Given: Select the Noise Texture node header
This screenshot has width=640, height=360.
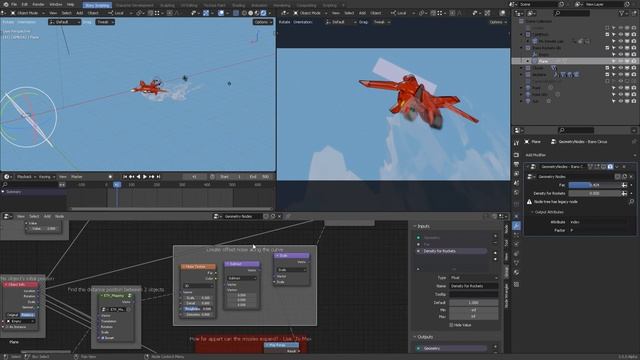Looking at the screenshot, I should pos(198,267).
